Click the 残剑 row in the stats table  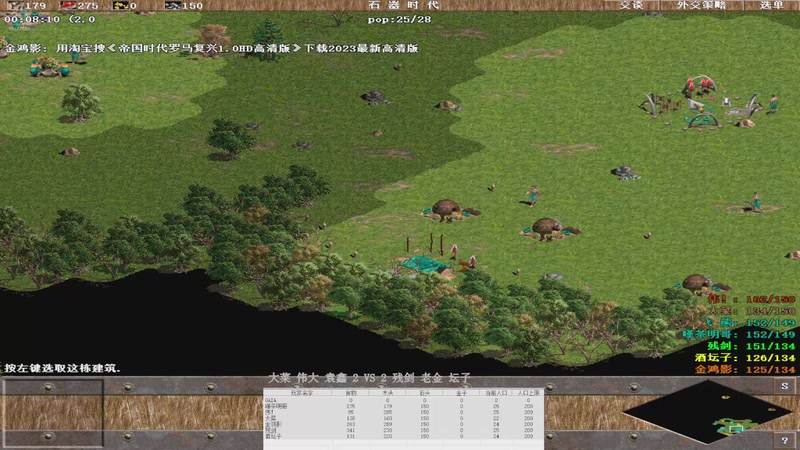[x=403, y=430]
